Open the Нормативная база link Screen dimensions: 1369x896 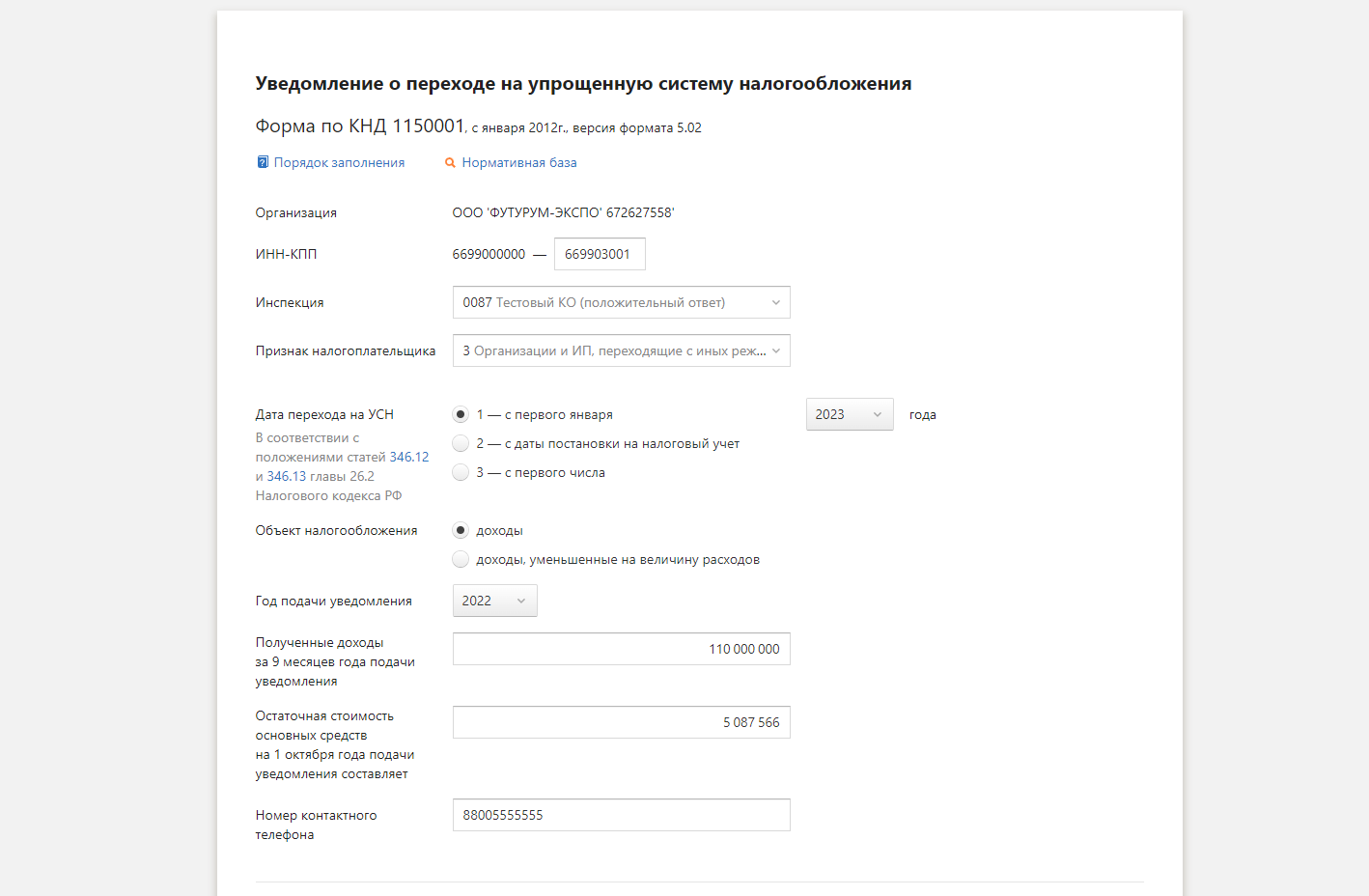[x=519, y=162]
